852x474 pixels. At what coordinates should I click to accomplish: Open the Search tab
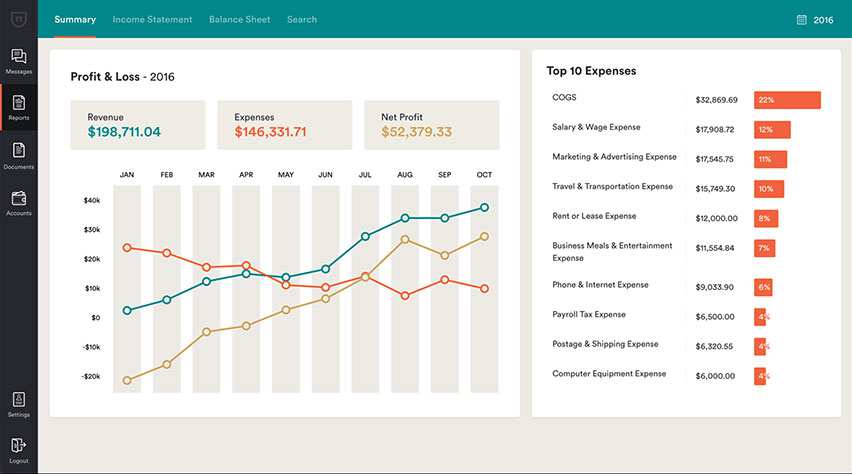tap(301, 19)
